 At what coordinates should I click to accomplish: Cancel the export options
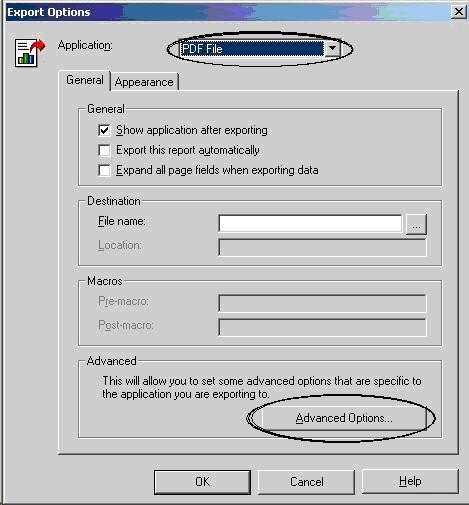coord(306,482)
